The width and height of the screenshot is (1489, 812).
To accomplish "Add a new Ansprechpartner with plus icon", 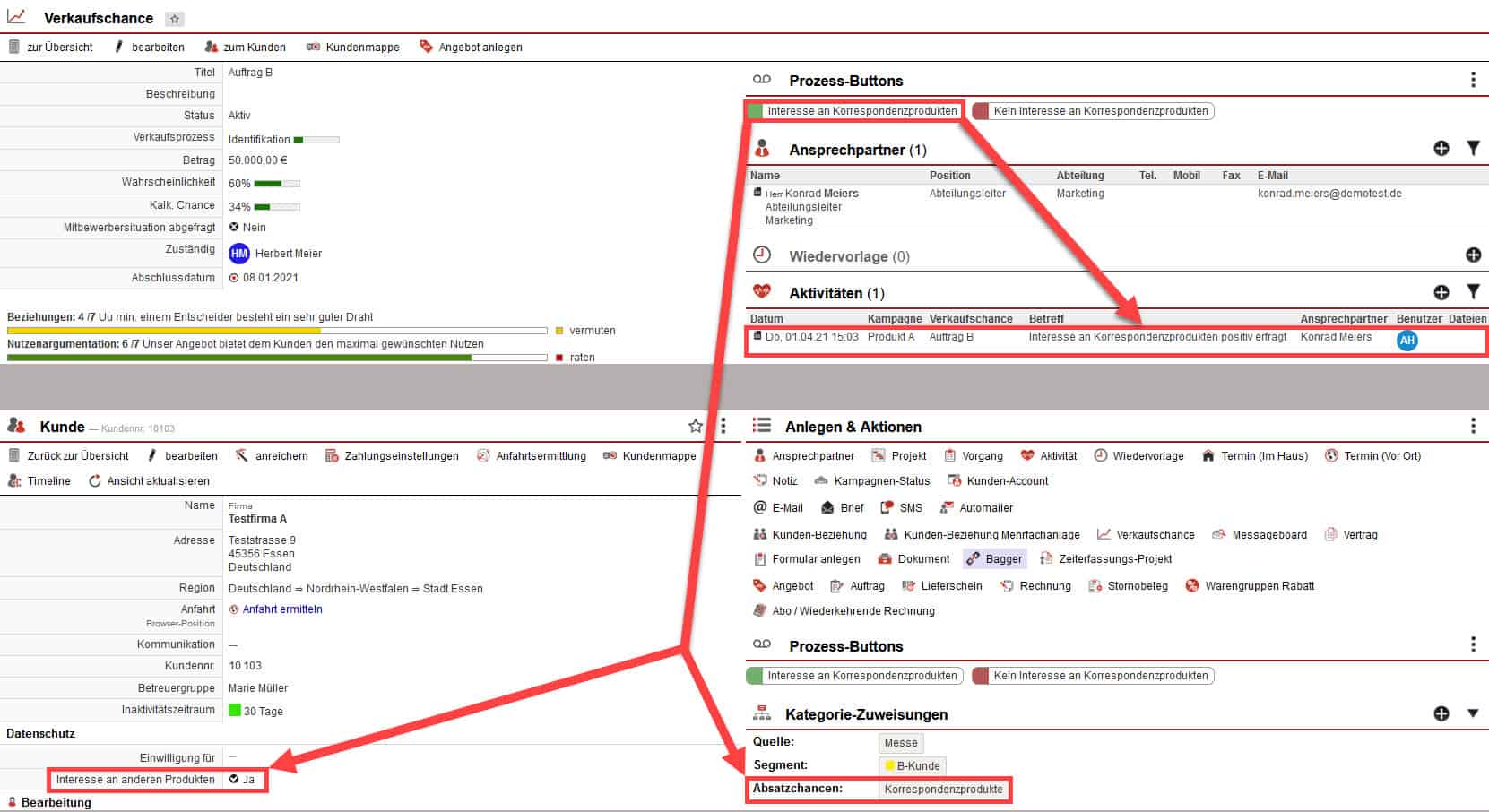I will [x=1441, y=149].
